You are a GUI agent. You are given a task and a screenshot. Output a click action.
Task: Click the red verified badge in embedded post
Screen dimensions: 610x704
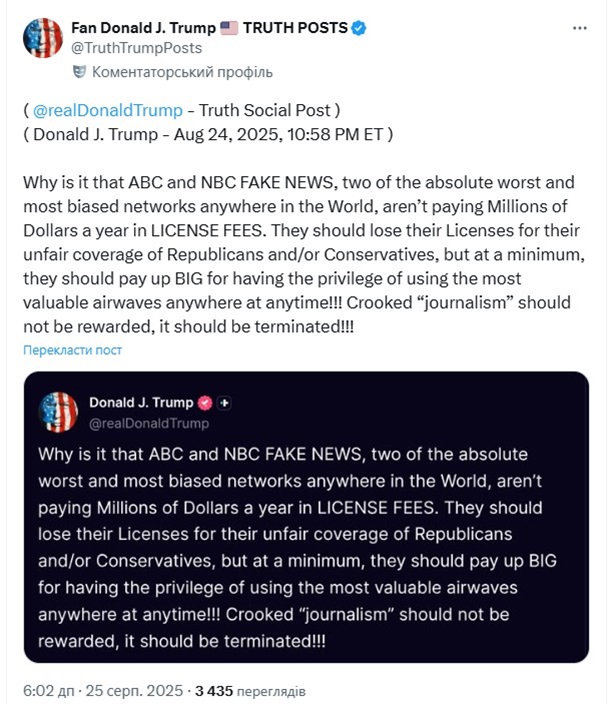pyautogui.click(x=205, y=403)
